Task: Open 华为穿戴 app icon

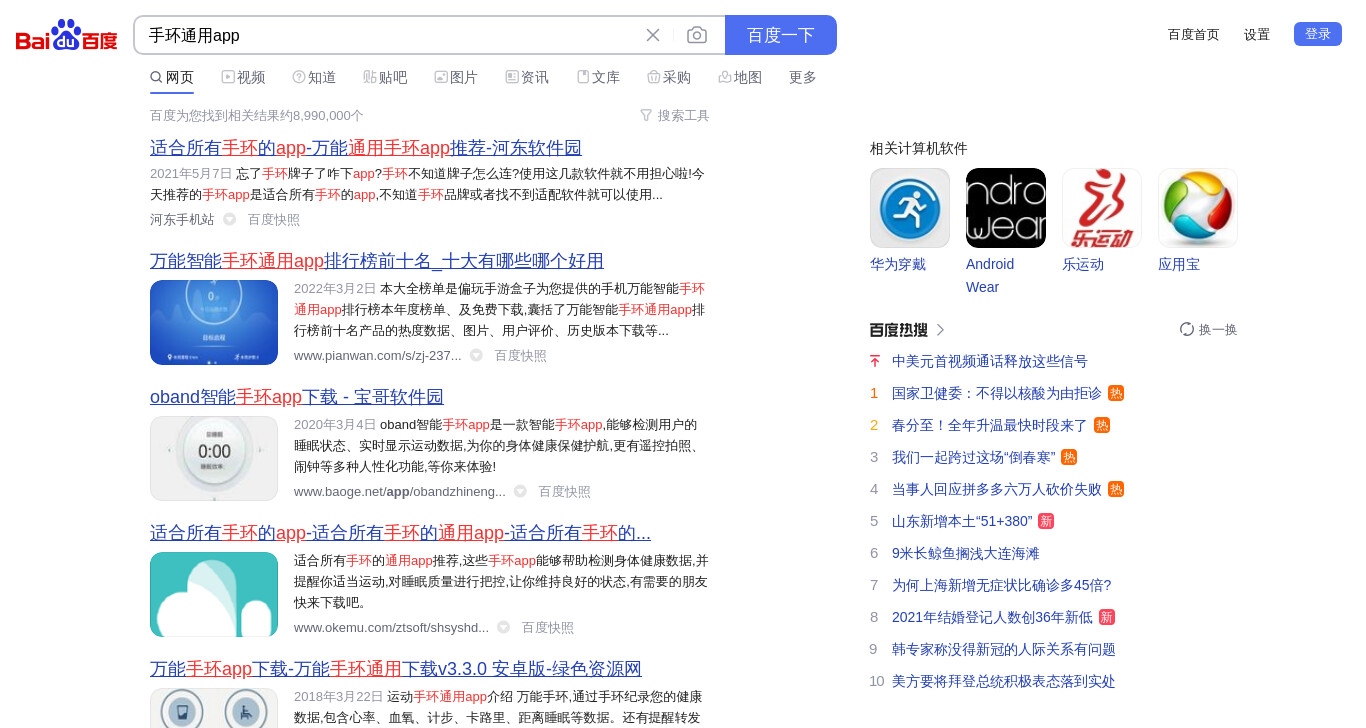Action: coord(910,208)
